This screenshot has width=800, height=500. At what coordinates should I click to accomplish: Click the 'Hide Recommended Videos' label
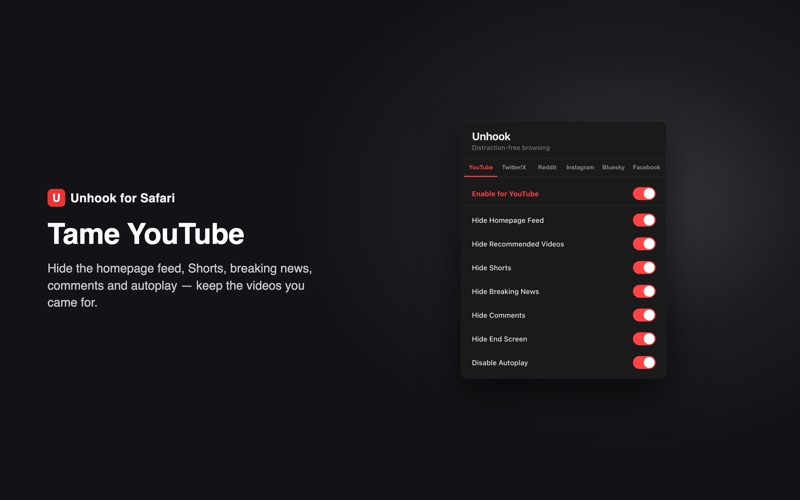click(x=518, y=244)
